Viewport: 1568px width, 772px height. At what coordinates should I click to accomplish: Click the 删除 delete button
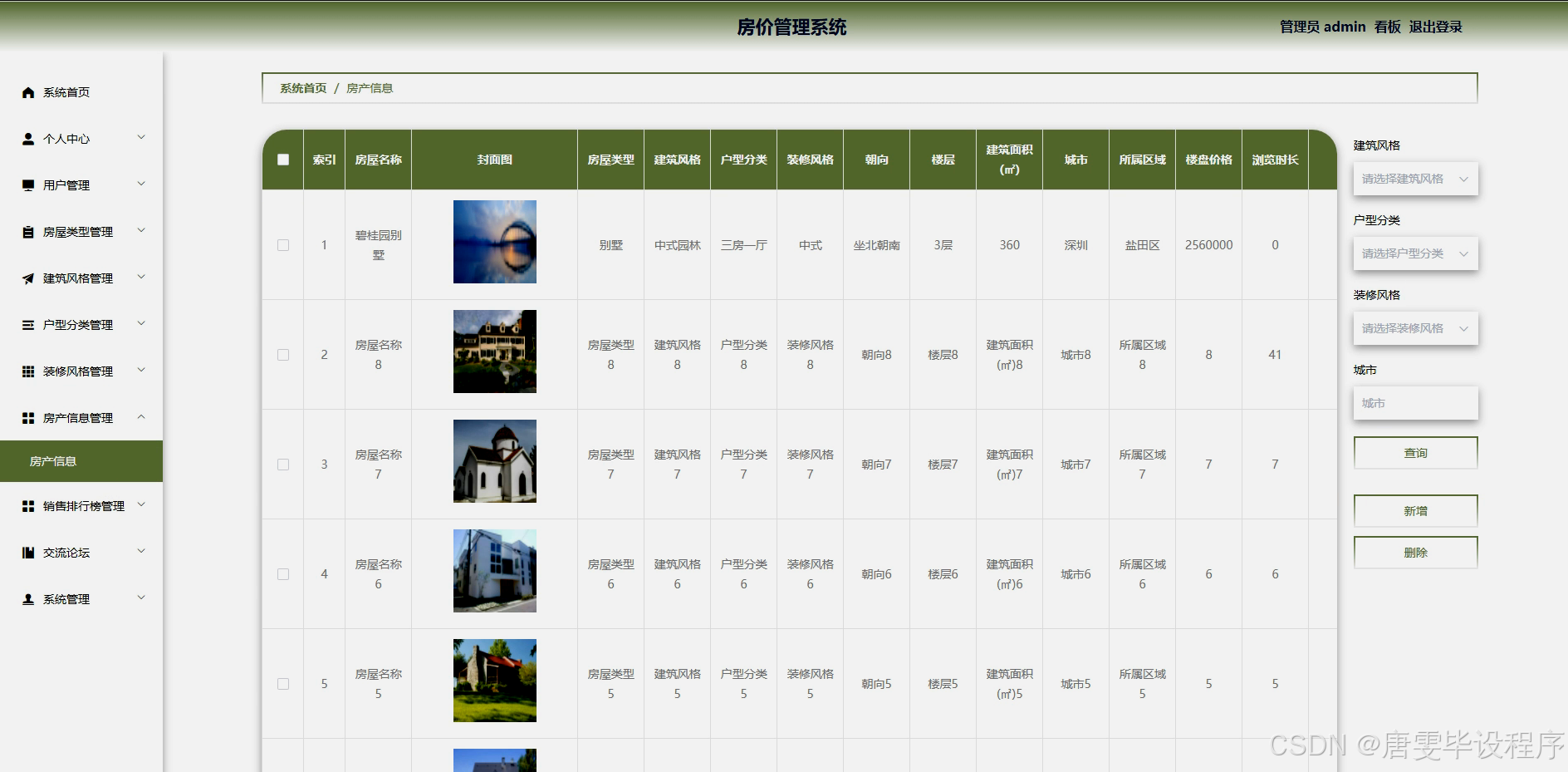click(x=1415, y=553)
